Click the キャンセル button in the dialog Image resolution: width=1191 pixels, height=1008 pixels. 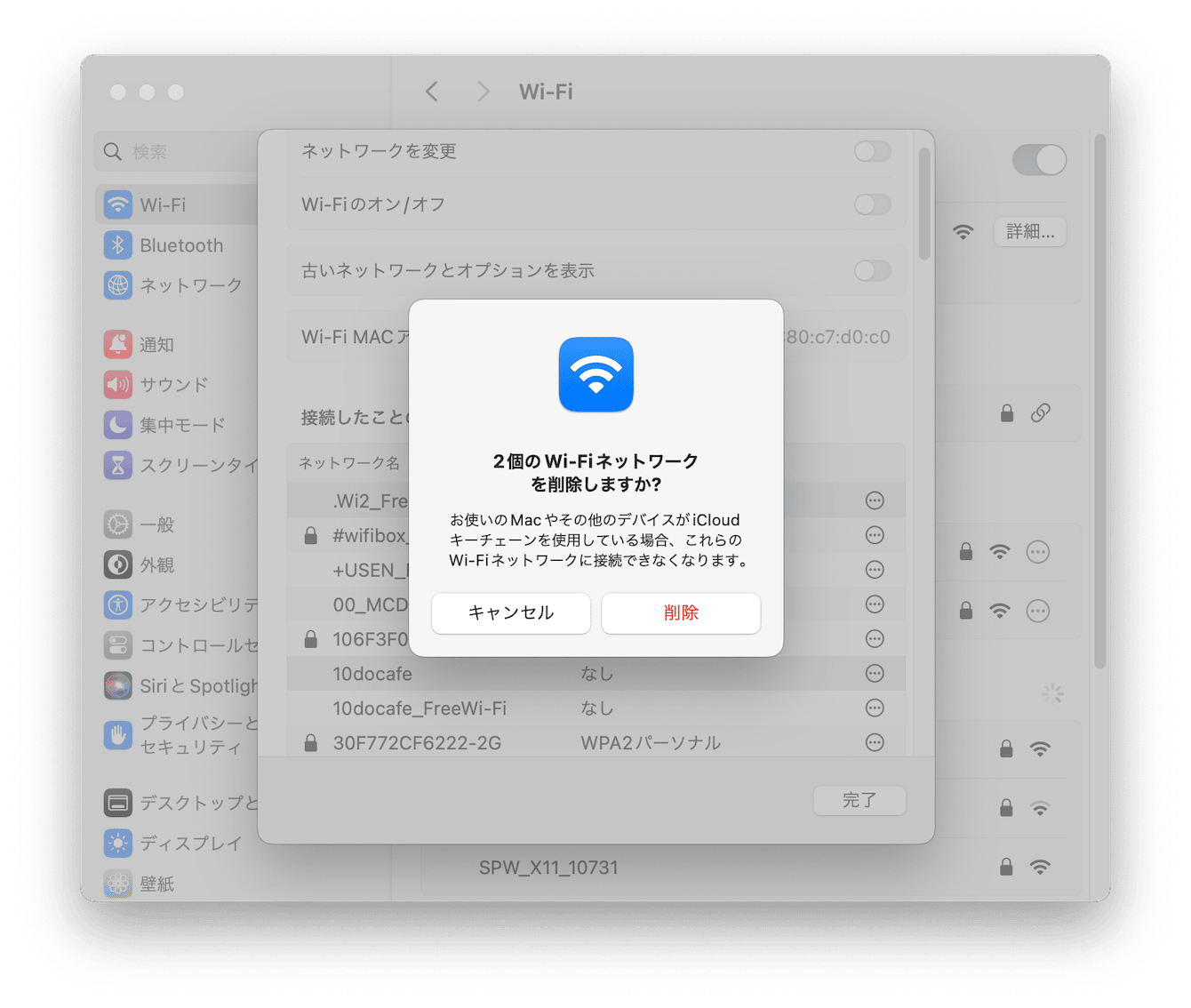point(511,613)
